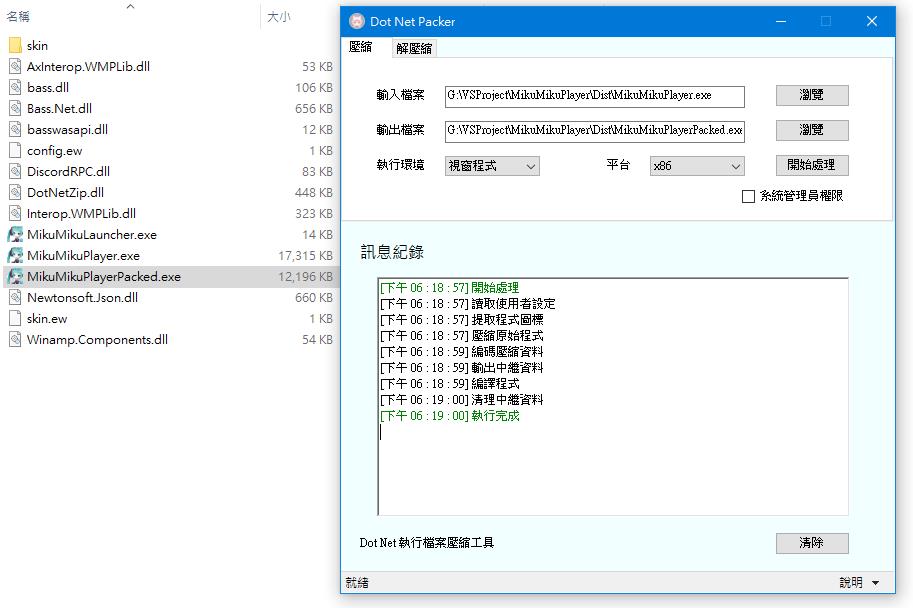Screen dimensions: 913x608
Task: Click the Dot Net Packer title bar app icon
Action: tap(356, 22)
